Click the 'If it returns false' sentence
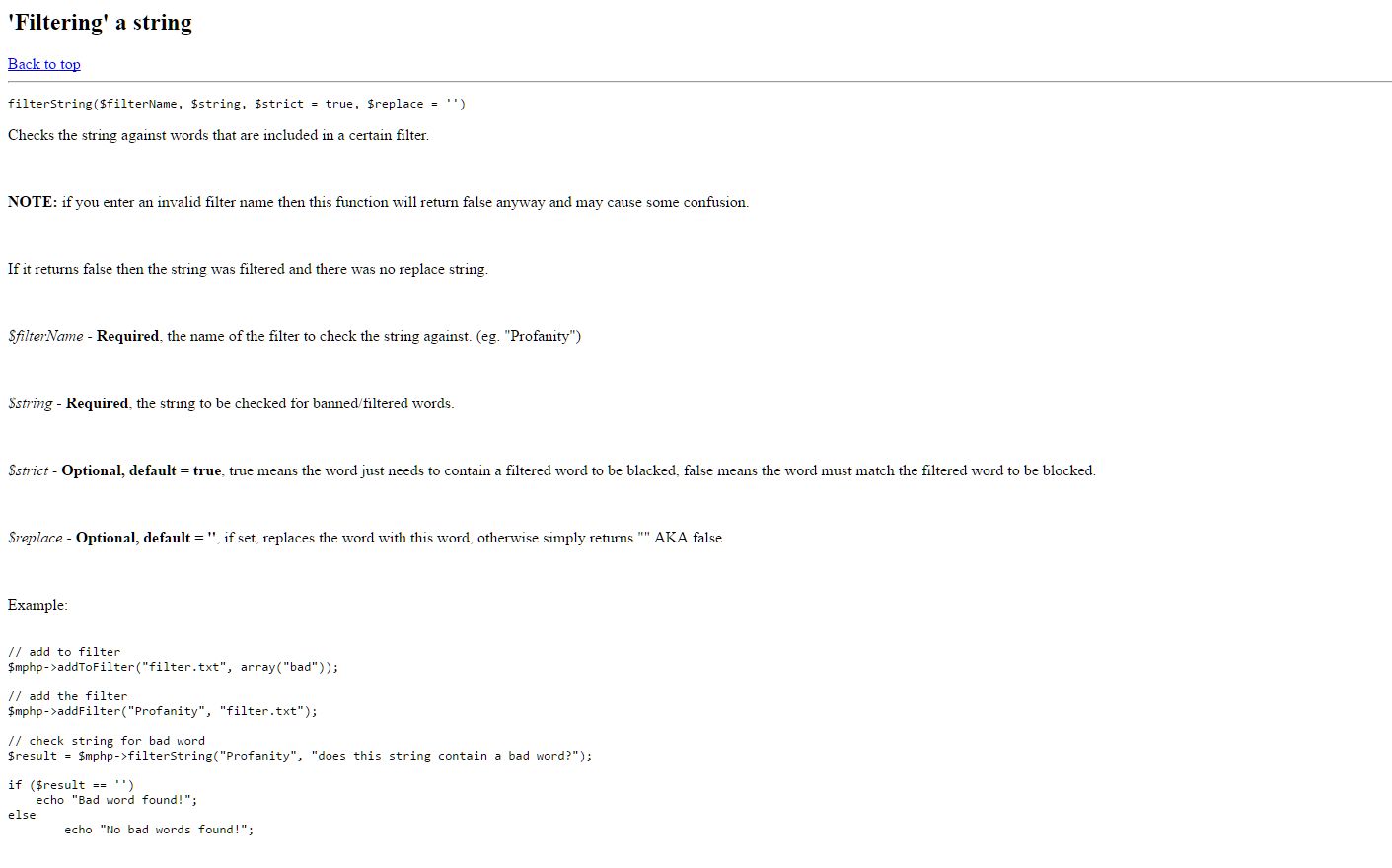1392x868 pixels. coord(248,269)
